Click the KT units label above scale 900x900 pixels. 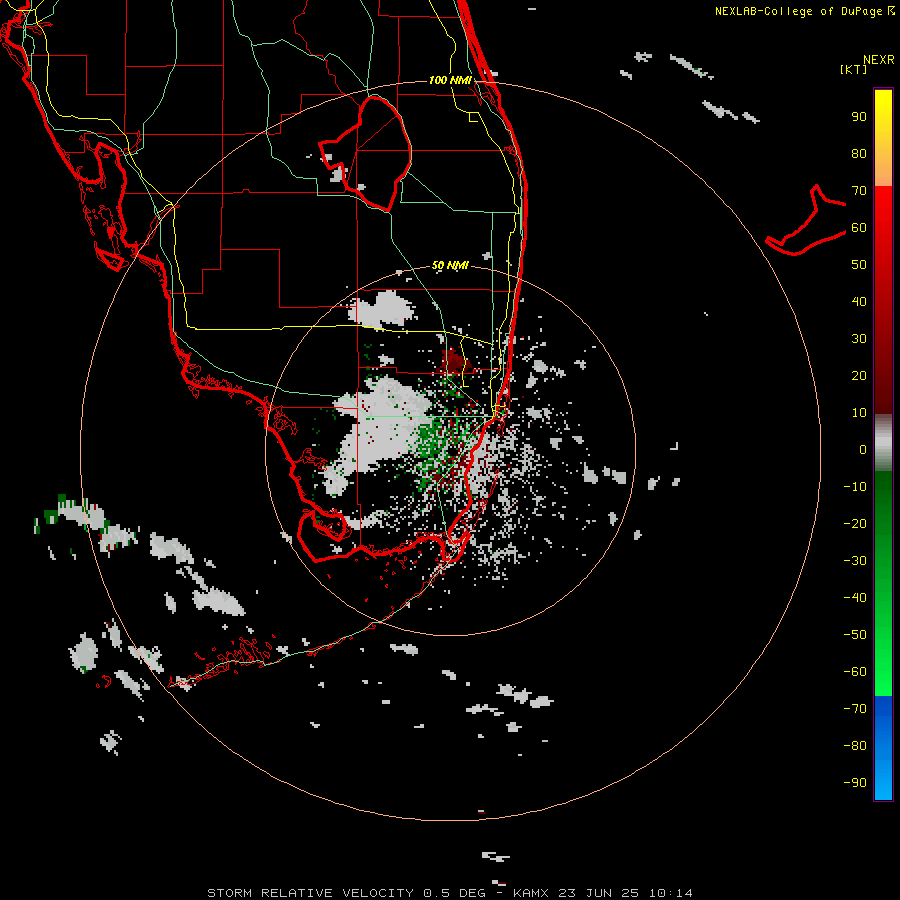(x=854, y=69)
